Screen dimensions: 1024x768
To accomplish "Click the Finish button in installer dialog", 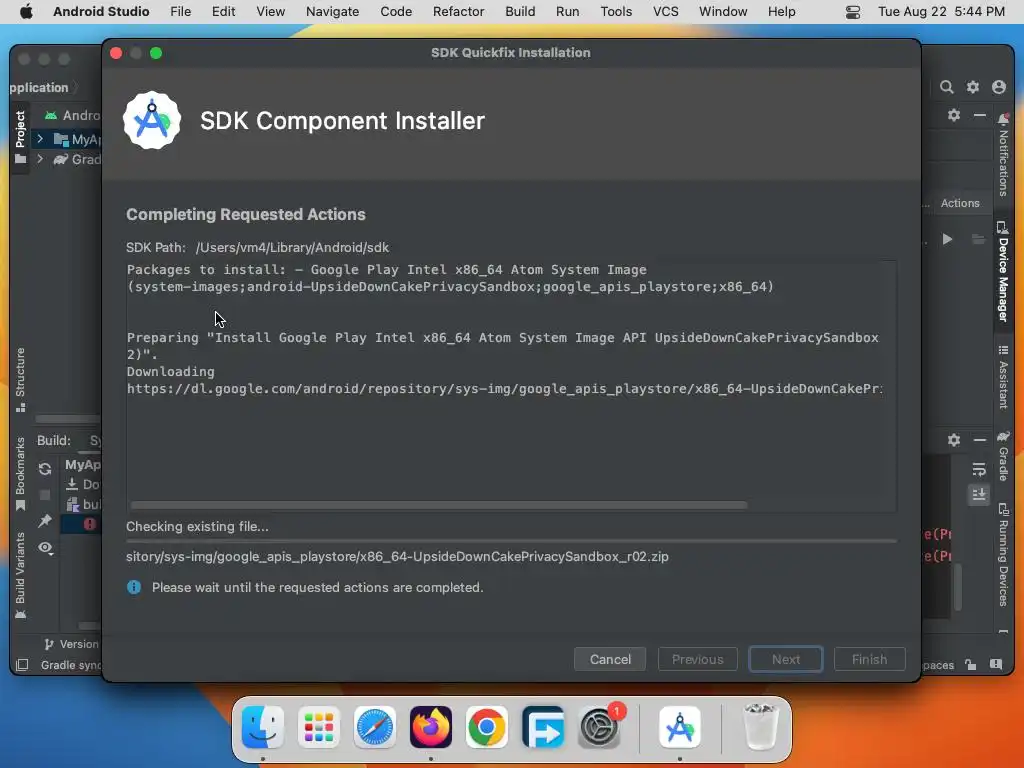I will click(x=869, y=659).
